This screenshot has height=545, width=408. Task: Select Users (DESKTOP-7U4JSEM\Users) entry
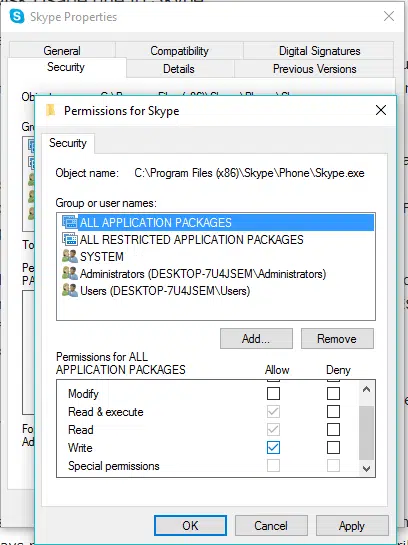tap(218, 290)
